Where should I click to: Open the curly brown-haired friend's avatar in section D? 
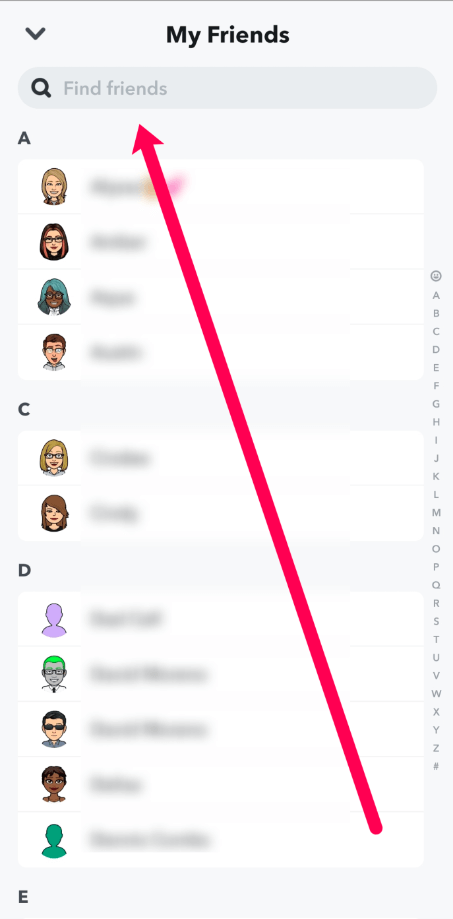(54, 784)
